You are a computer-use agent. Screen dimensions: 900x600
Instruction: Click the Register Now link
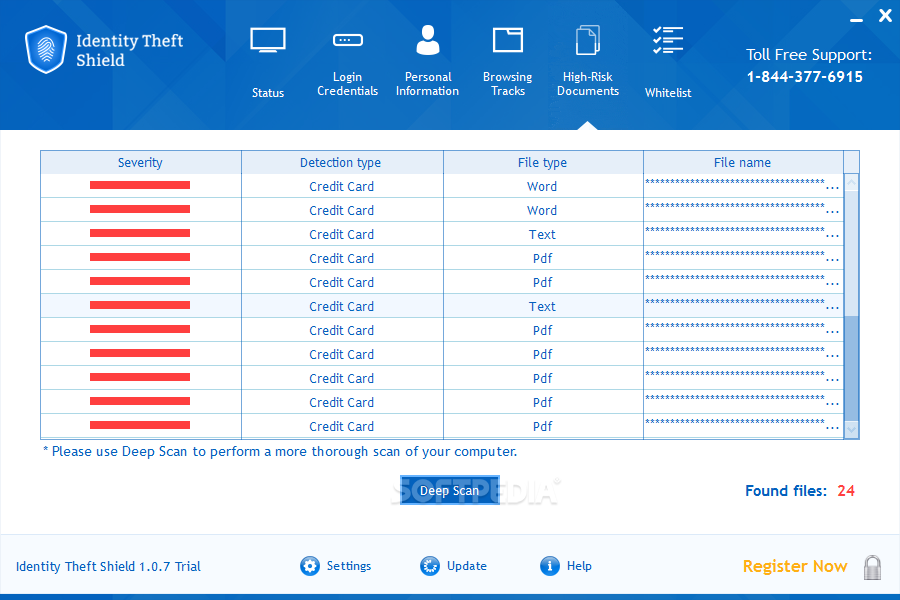tap(795, 566)
